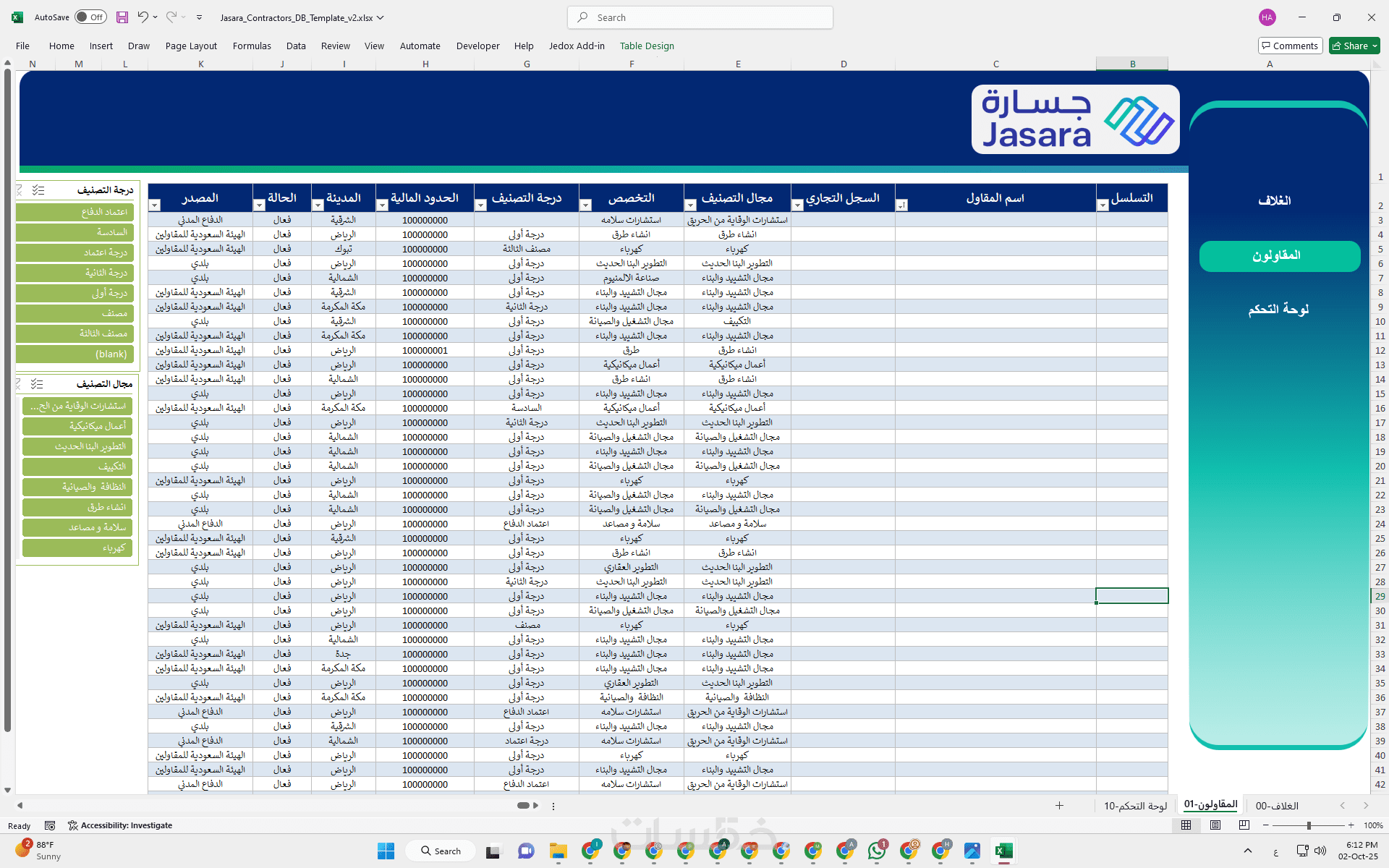
Task: Toggle the (blank) slicer item
Action: click(75, 354)
